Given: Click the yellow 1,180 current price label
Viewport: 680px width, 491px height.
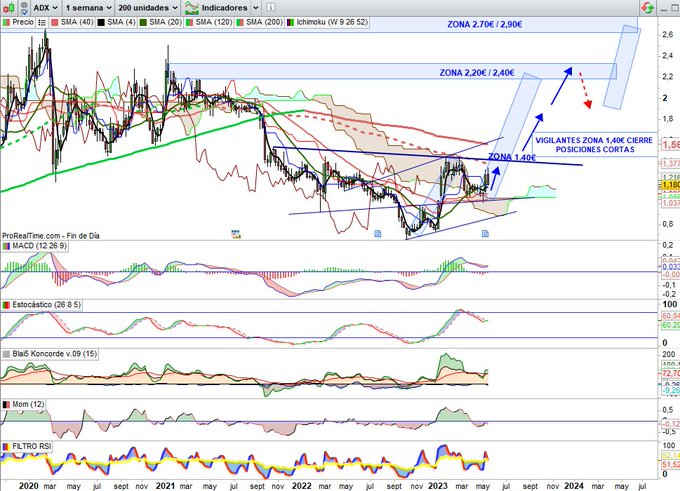Looking at the screenshot, I should (670, 185).
